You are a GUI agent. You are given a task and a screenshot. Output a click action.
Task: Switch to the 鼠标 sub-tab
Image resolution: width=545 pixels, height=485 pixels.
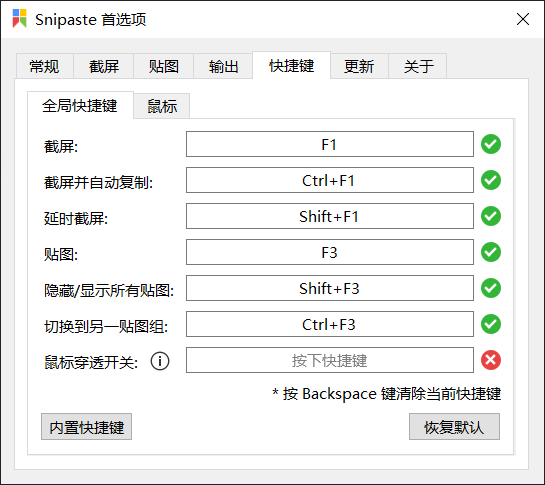coord(162,106)
